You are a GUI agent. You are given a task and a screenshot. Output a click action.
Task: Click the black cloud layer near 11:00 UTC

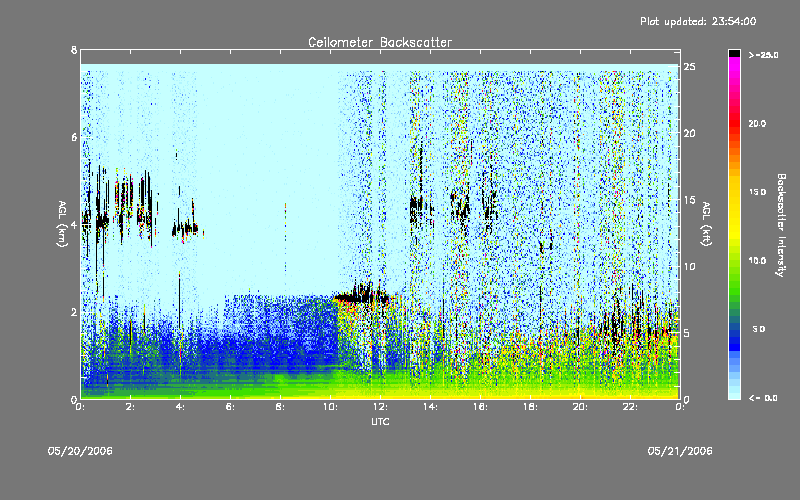(361, 295)
